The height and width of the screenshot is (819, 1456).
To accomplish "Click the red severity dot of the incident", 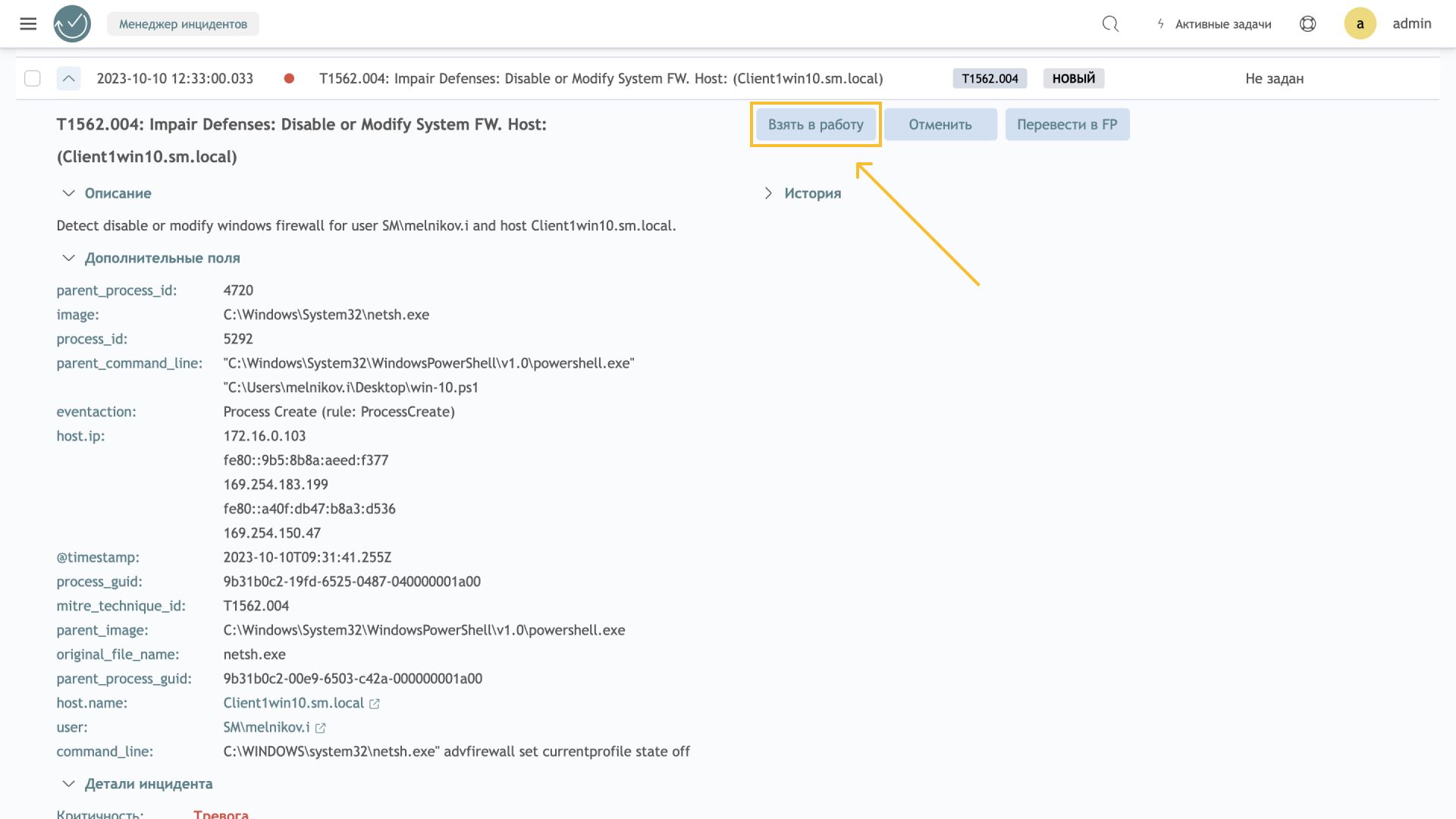I will coord(289,78).
